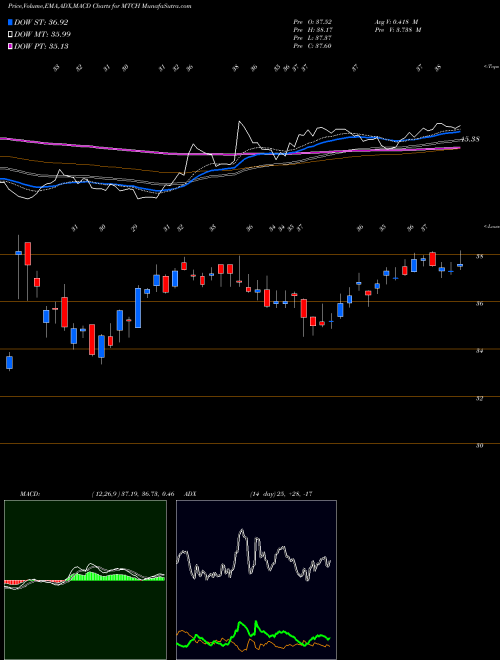Image resolution: width=500 pixels, height=660 pixels.
Task: Click the 45.38 EMA chart end label
Action: [469, 139]
